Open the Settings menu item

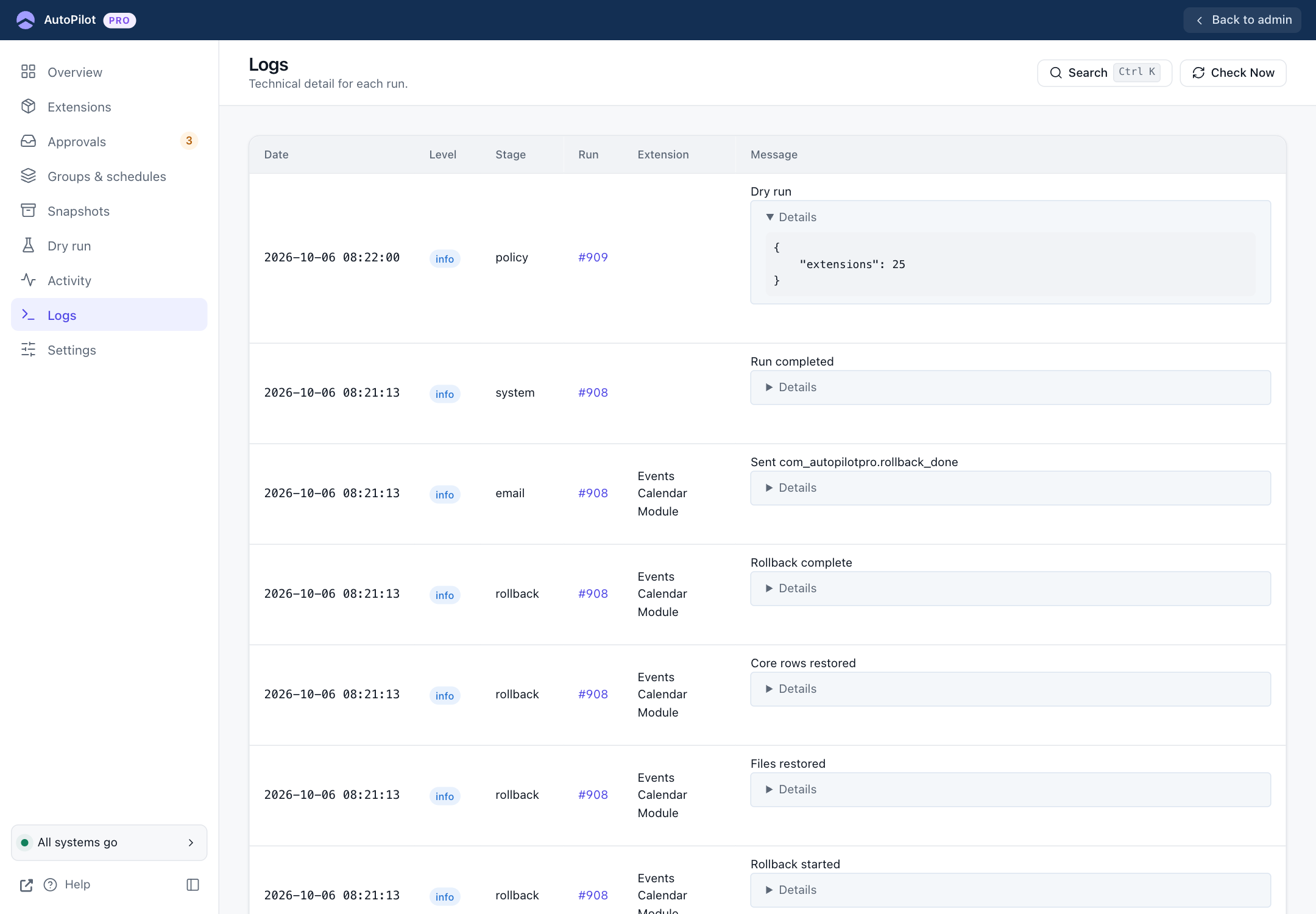pyautogui.click(x=109, y=350)
